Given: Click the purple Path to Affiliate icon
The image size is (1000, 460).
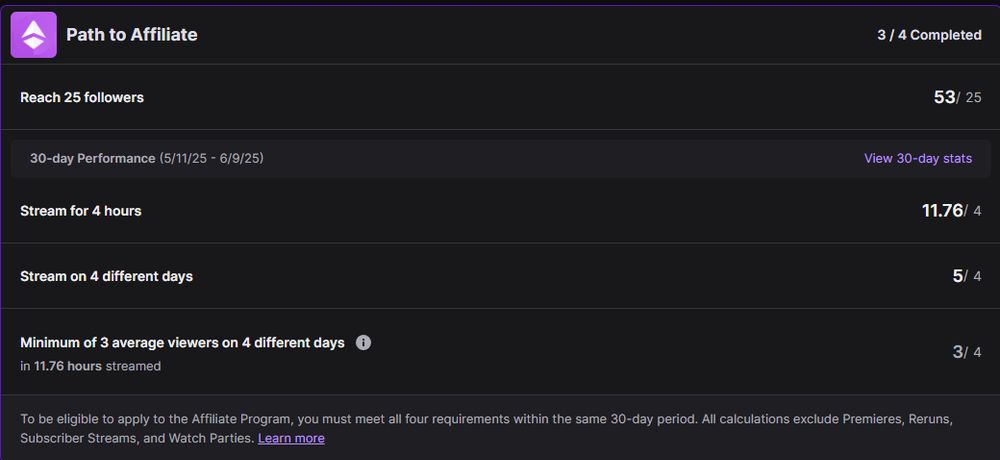Looking at the screenshot, I should (x=33, y=35).
